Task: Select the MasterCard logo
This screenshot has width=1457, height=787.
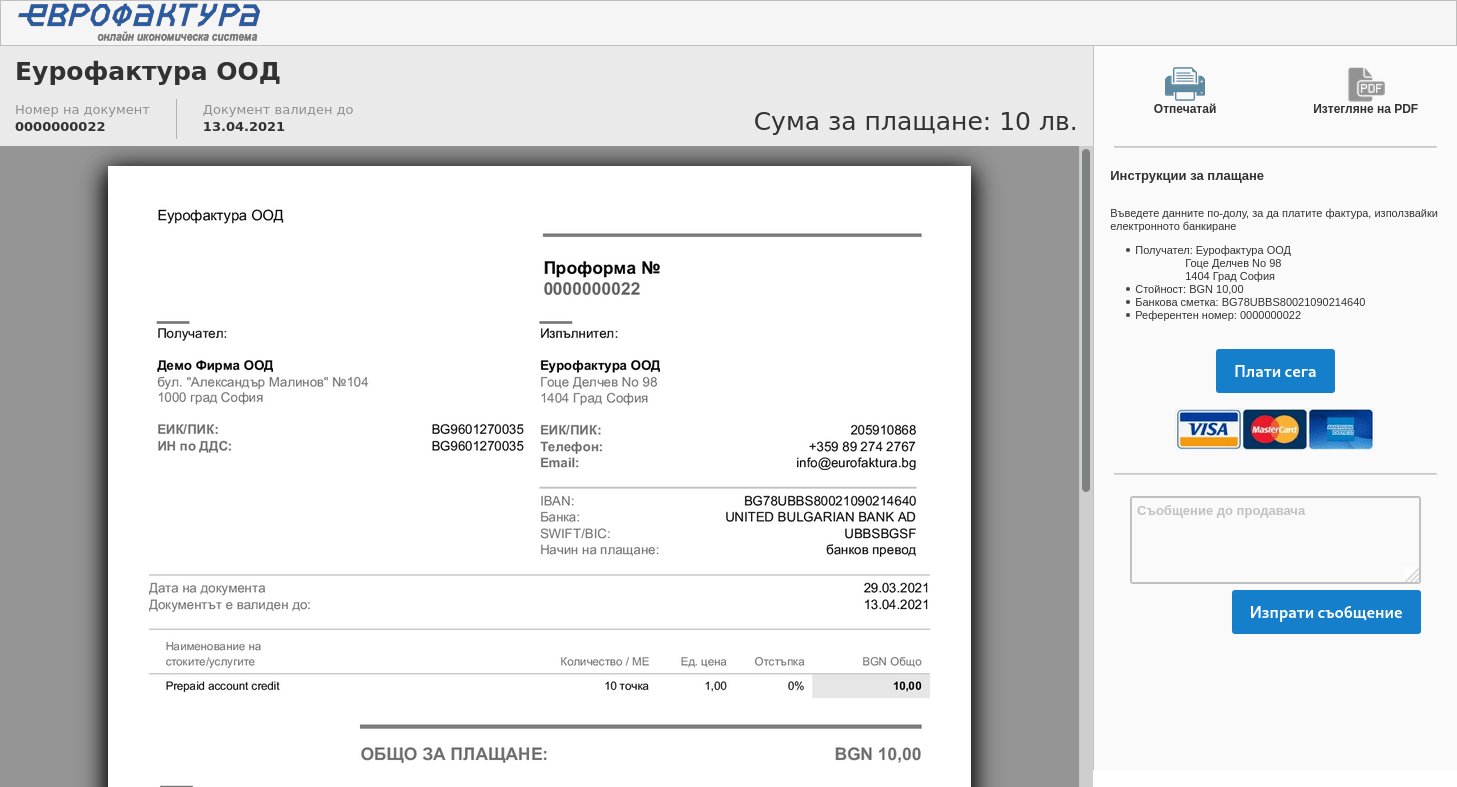Action: click(x=1274, y=429)
